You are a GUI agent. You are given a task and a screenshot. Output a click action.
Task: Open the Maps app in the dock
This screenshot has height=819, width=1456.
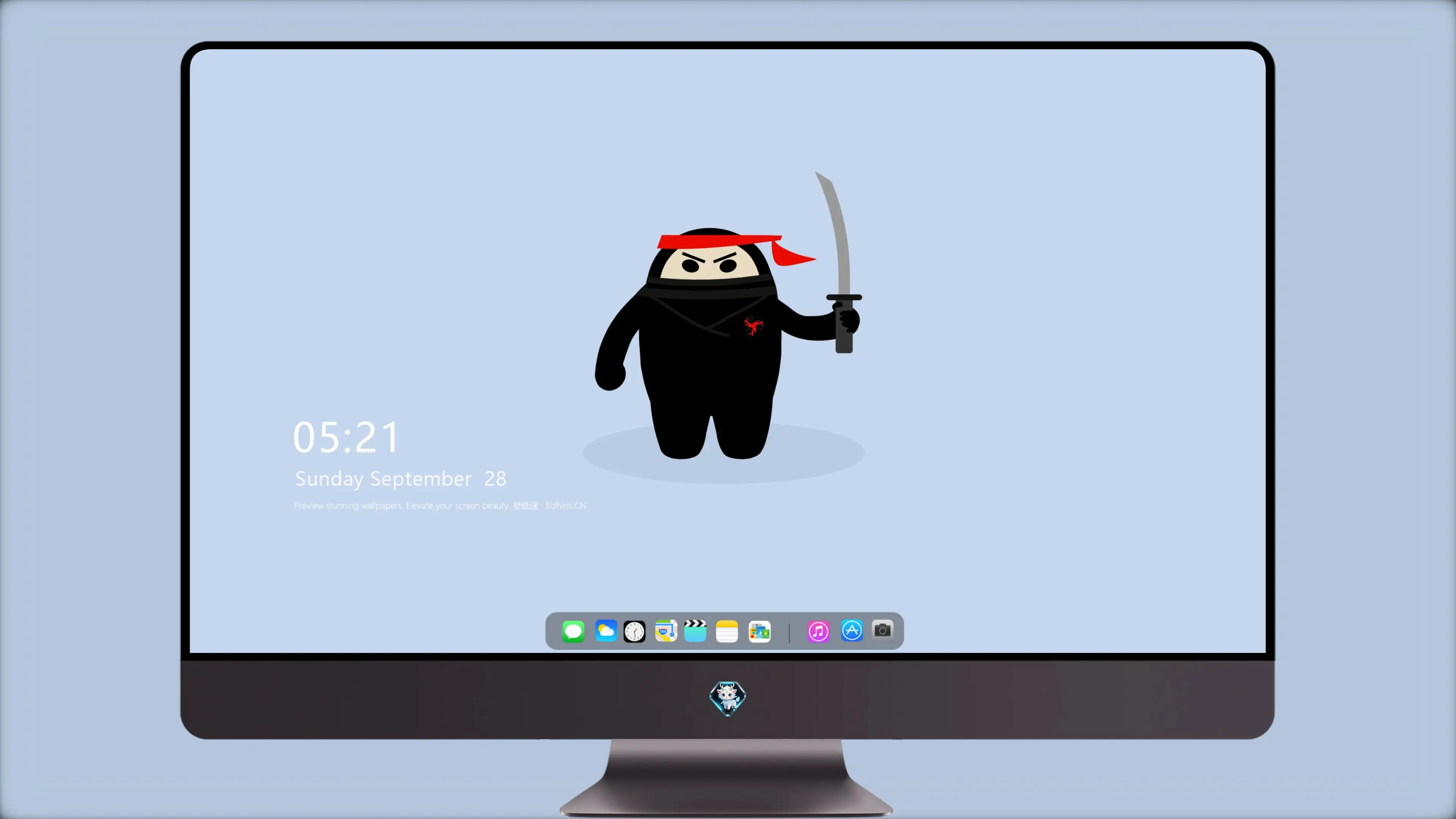(x=666, y=631)
